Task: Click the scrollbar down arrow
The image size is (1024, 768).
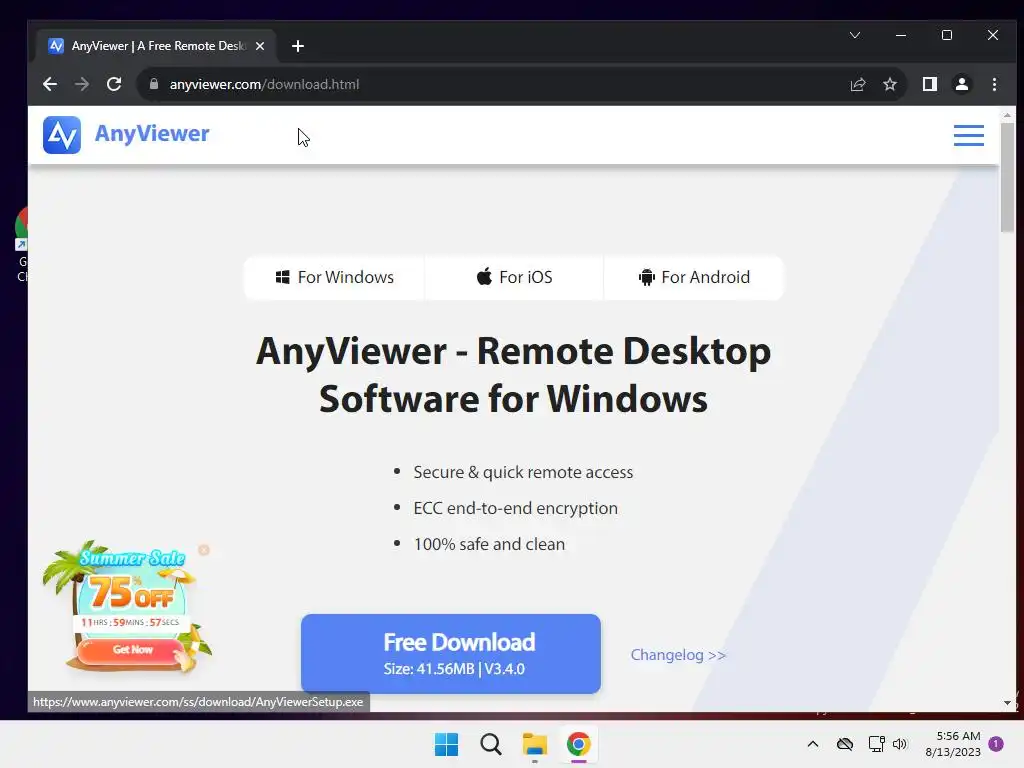Action: (x=1007, y=703)
